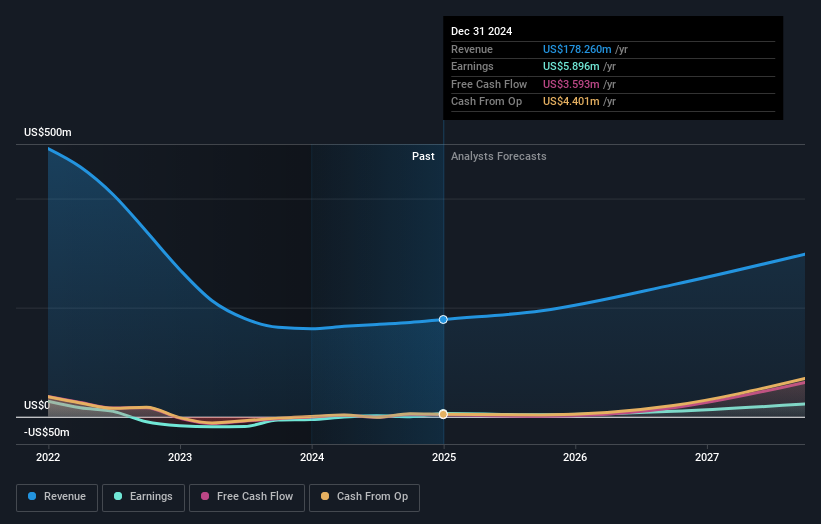Click the US$3.593m free cash flow value
The image size is (821, 524).
coord(571,84)
